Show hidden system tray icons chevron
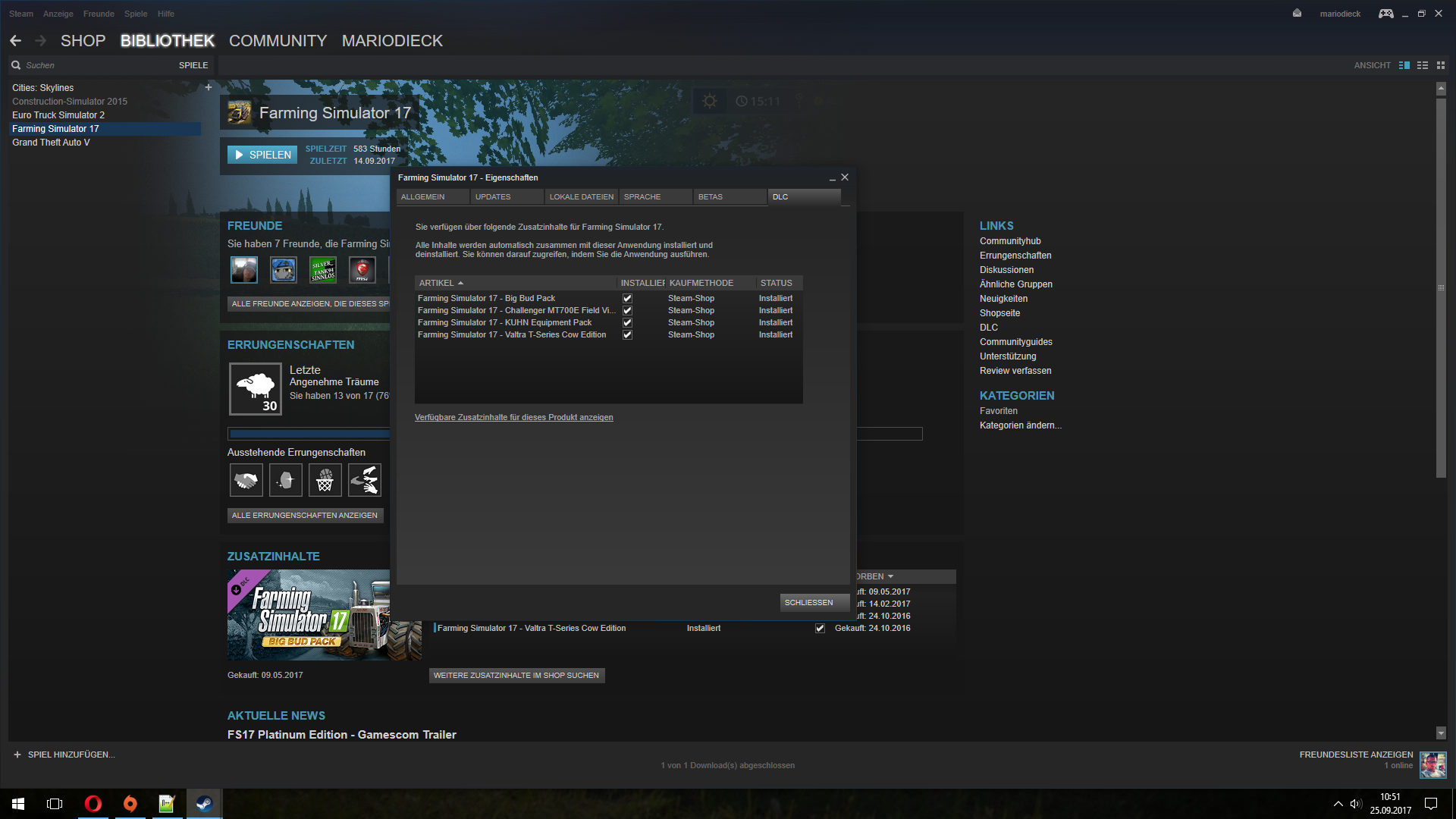 pos(1338,804)
